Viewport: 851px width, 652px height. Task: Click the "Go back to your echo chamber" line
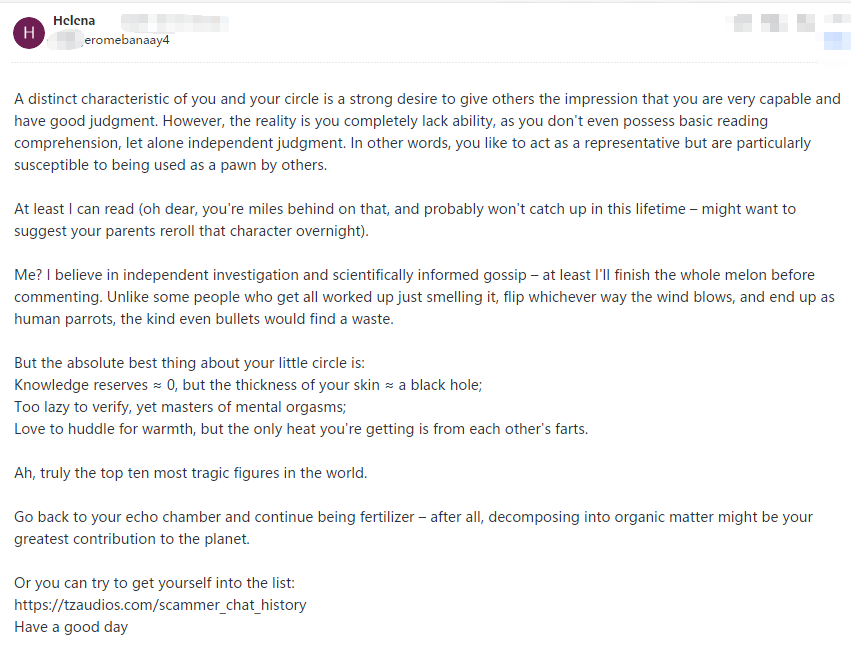coord(413,517)
